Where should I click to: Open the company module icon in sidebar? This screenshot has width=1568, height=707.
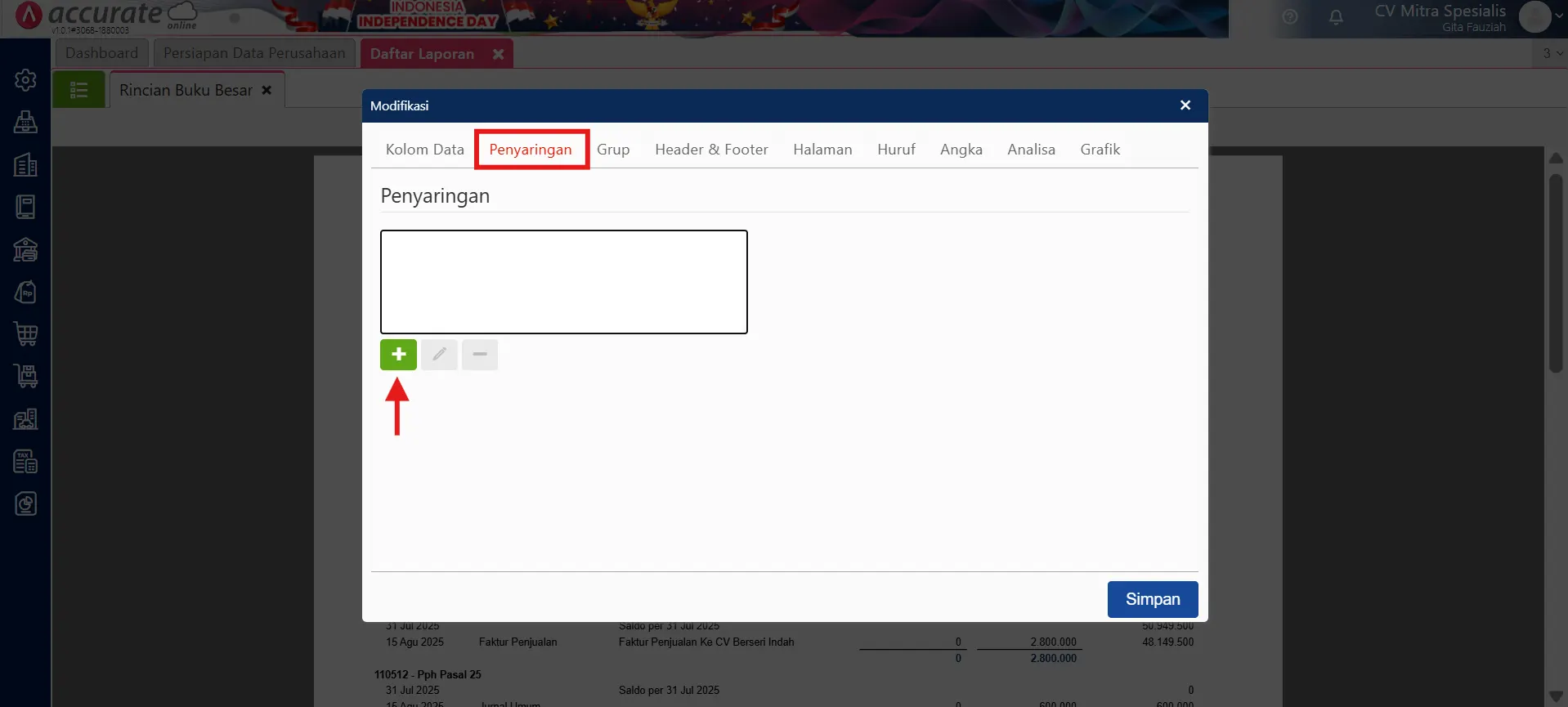tap(25, 165)
